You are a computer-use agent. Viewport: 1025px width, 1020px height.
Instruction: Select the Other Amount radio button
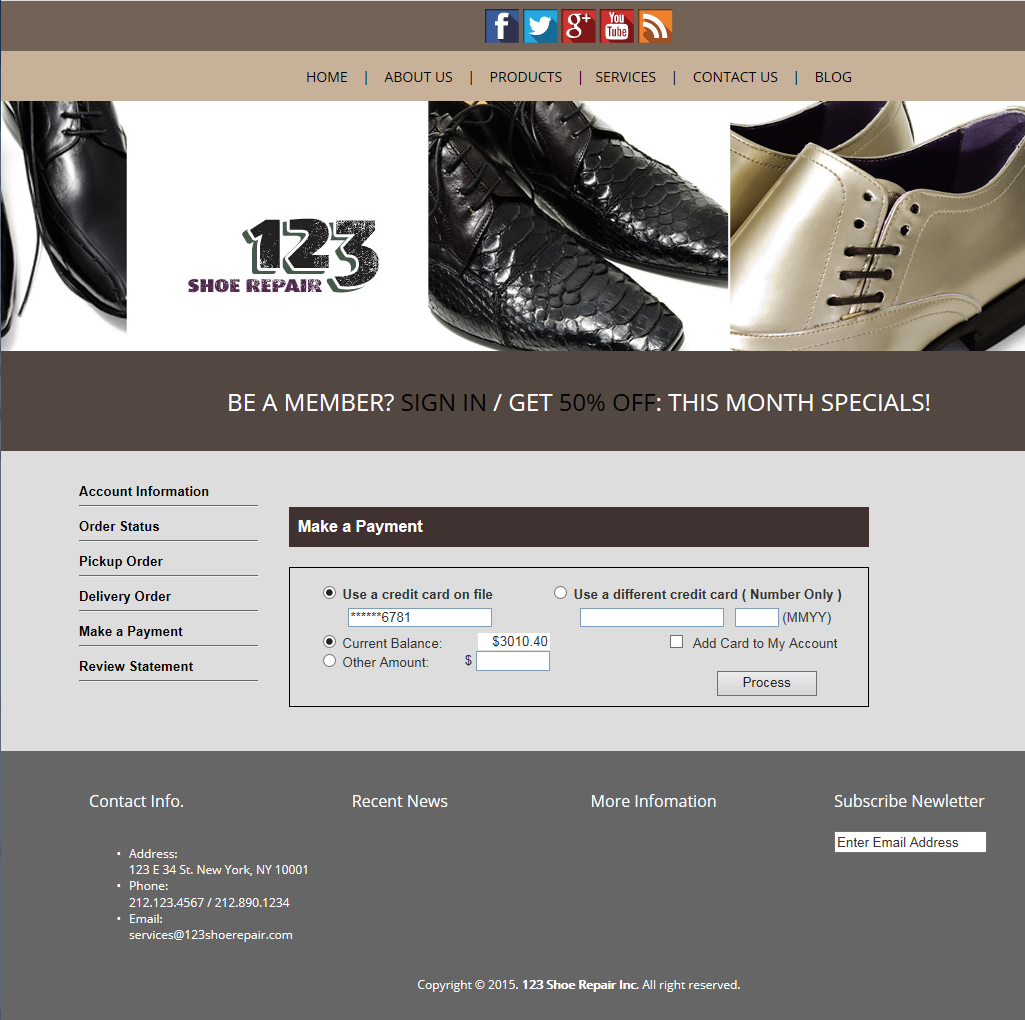coord(329,661)
